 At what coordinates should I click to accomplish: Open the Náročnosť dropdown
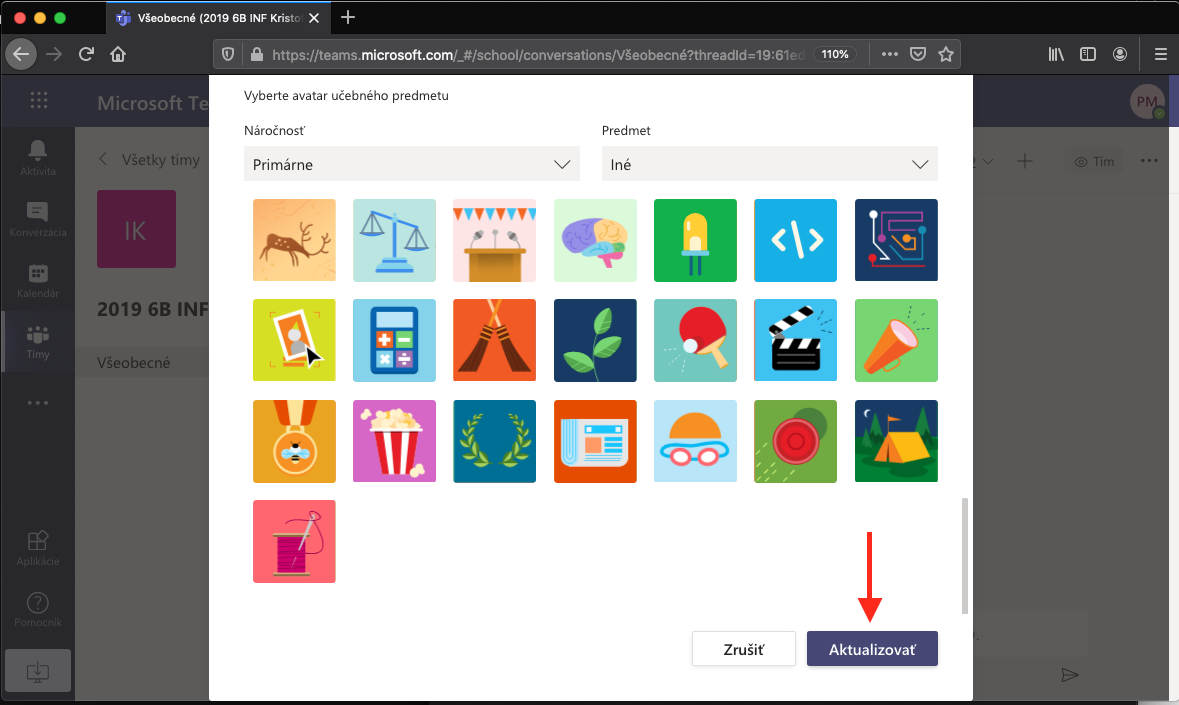411,164
